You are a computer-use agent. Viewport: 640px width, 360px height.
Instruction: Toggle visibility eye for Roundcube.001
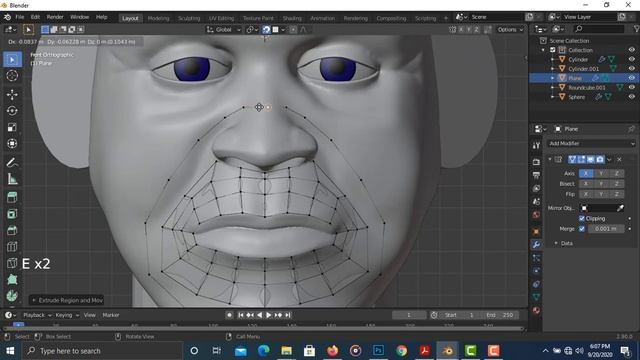click(631, 87)
